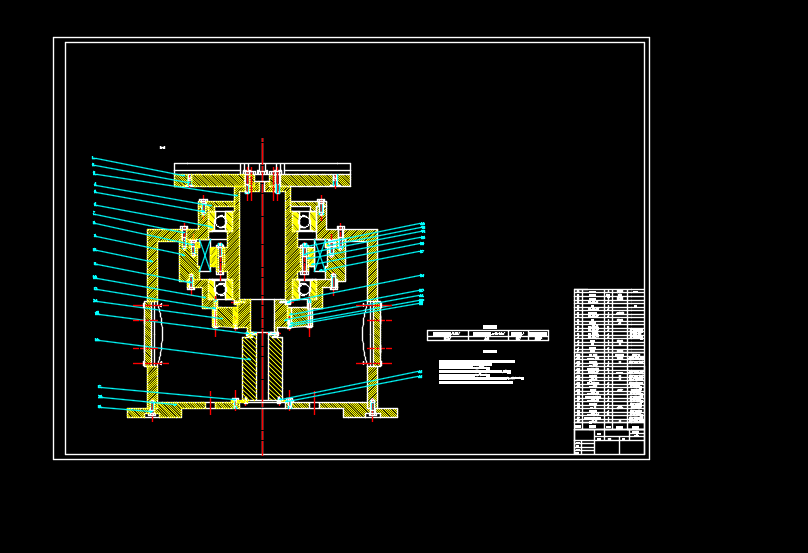Click the curved window on left housing wall

[x=154, y=334]
